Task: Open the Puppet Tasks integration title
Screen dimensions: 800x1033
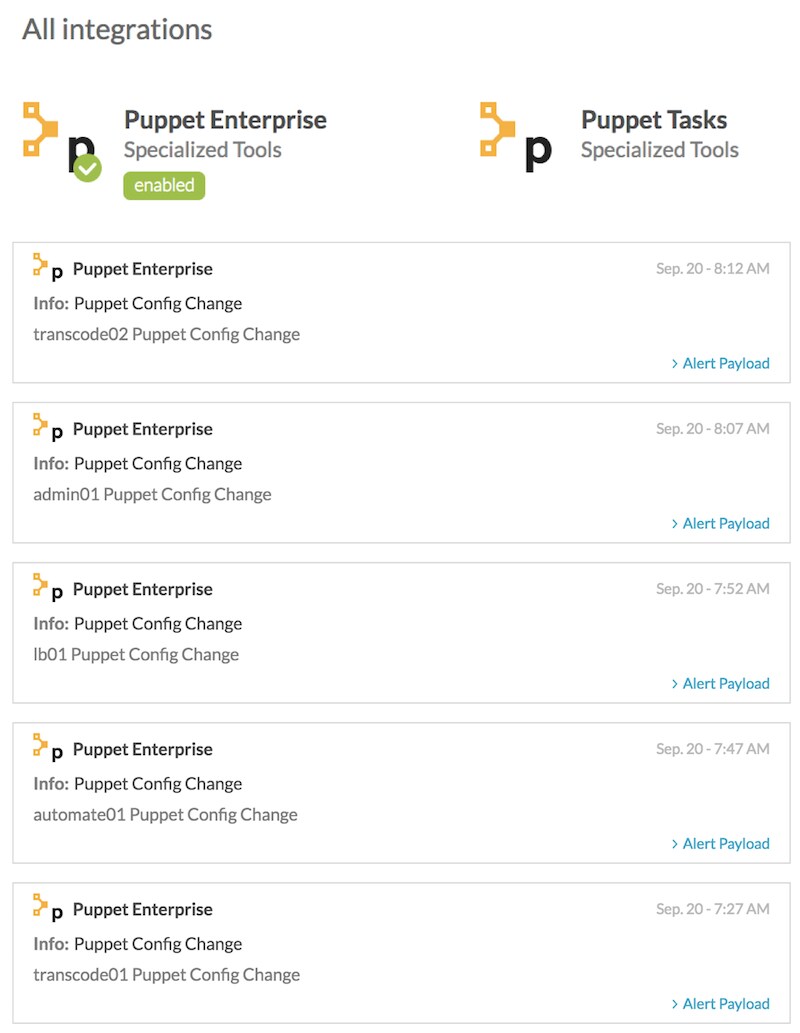Action: [654, 120]
